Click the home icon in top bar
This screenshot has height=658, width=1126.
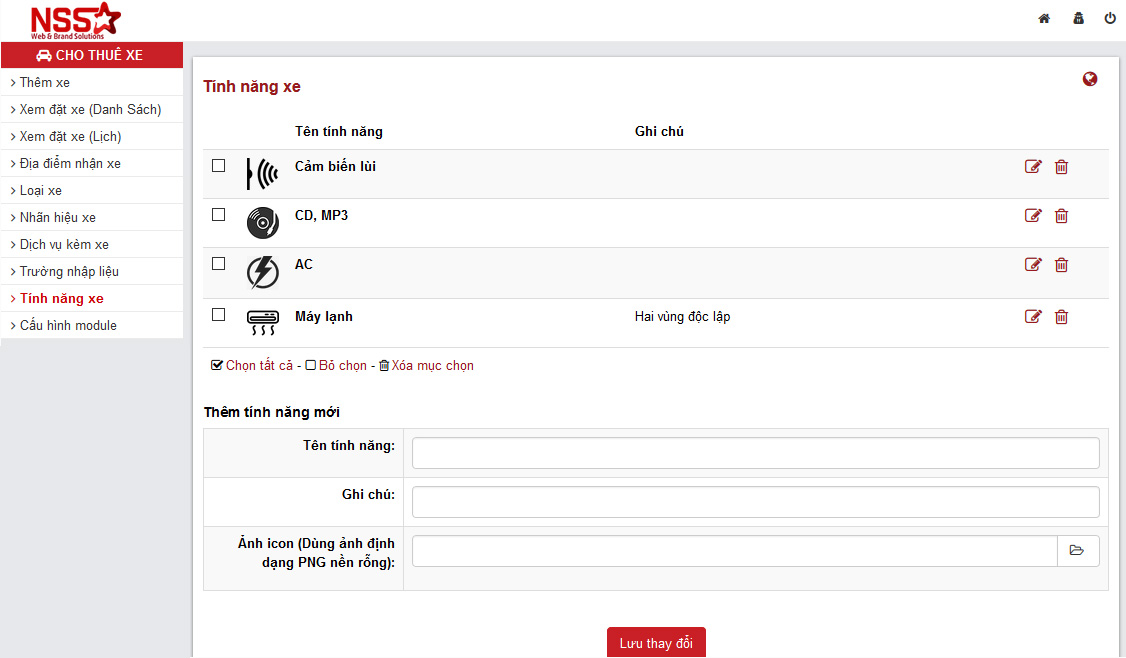pyautogui.click(x=1044, y=18)
